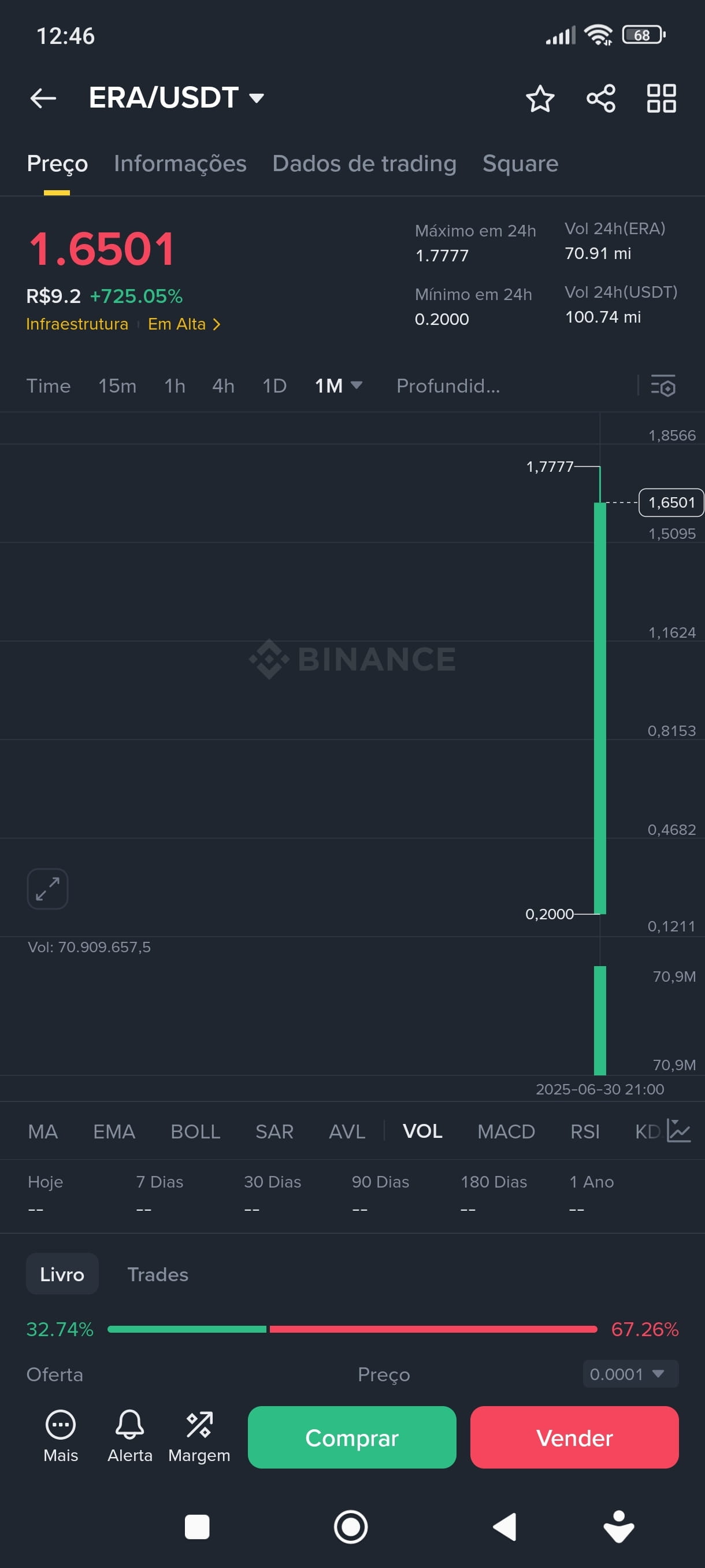Expand the chart to fullscreen
705x1568 pixels.
(x=47, y=888)
